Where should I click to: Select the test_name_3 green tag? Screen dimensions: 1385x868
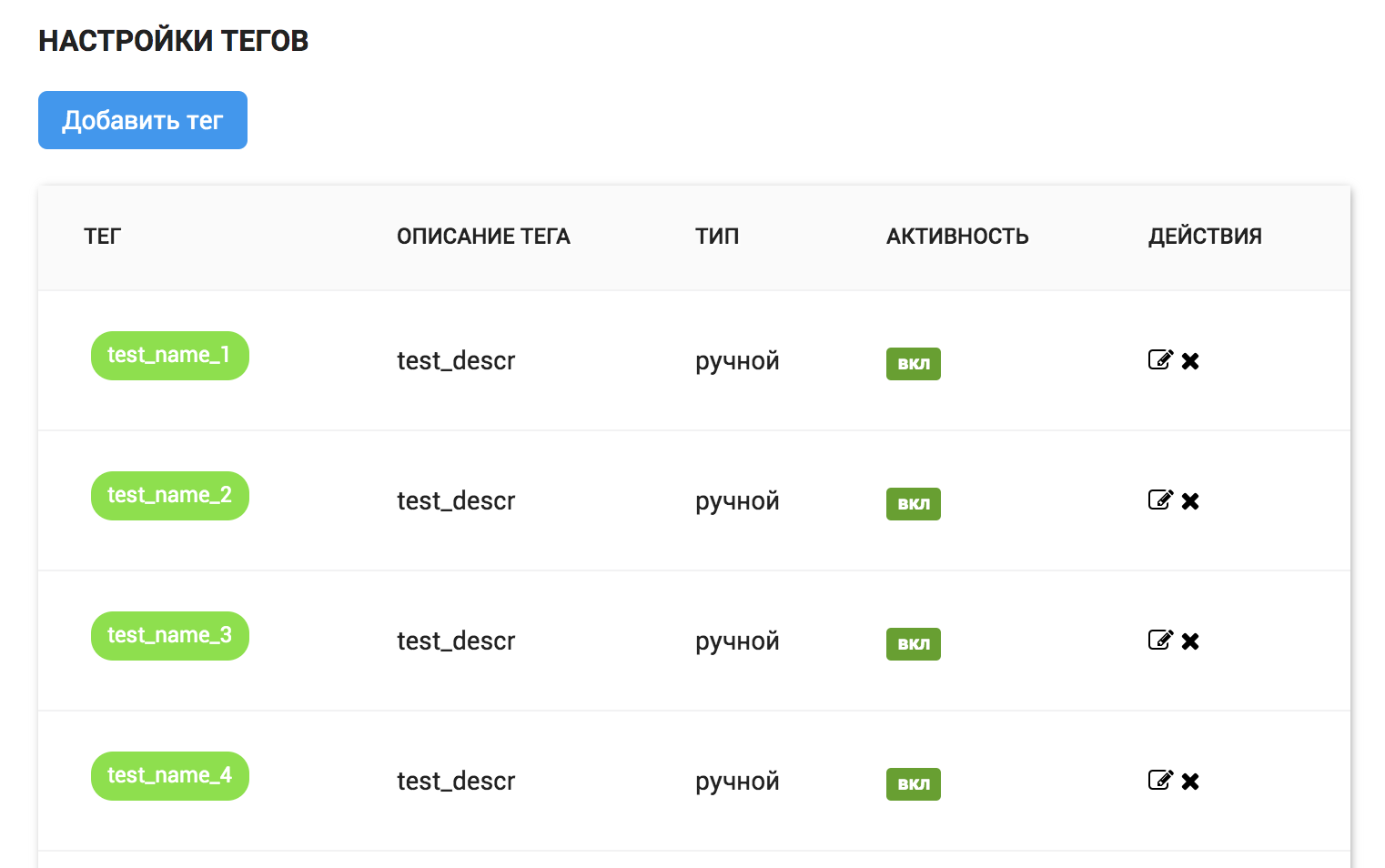pyautogui.click(x=170, y=636)
